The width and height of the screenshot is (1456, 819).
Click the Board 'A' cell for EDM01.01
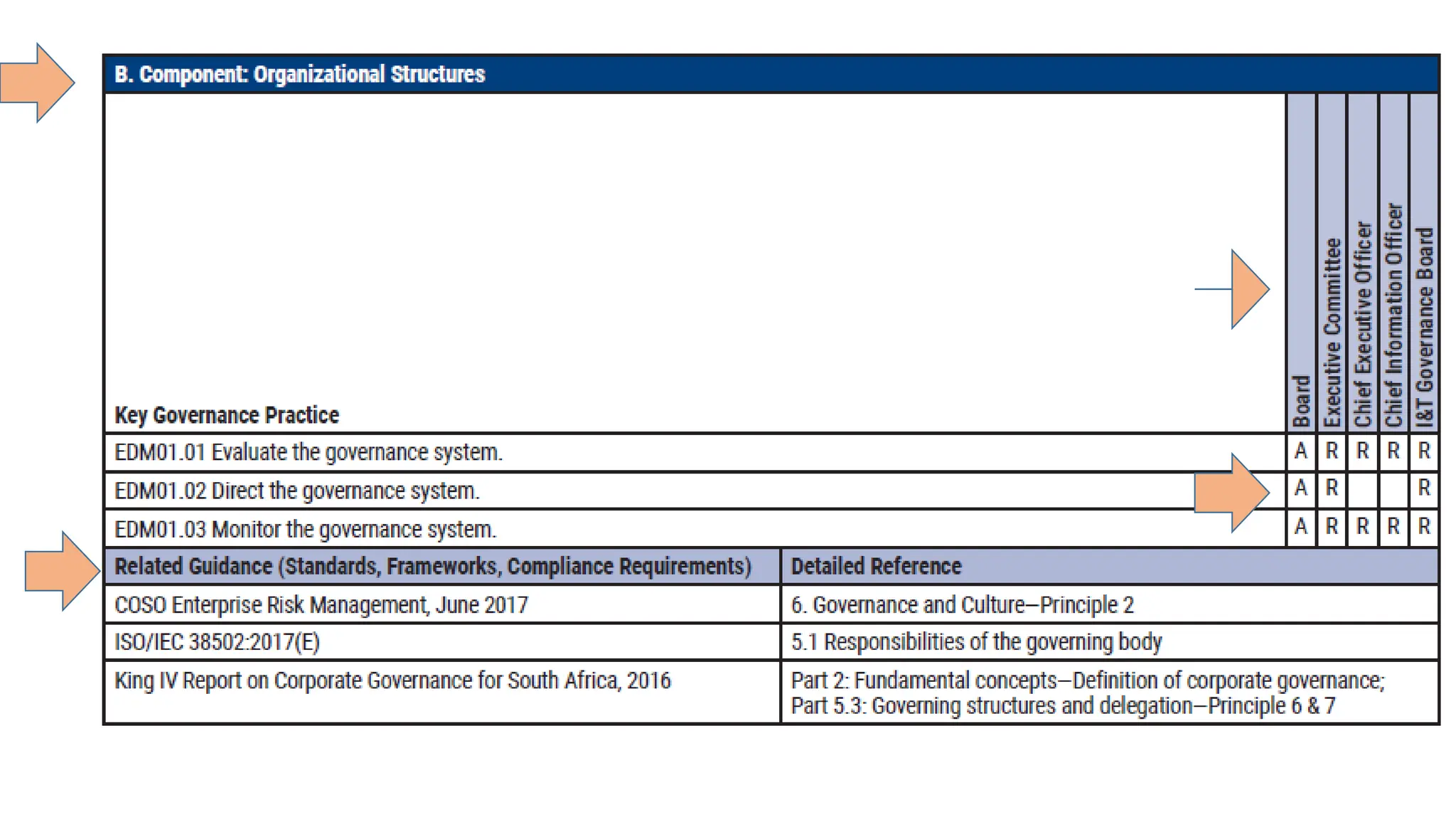(1301, 451)
